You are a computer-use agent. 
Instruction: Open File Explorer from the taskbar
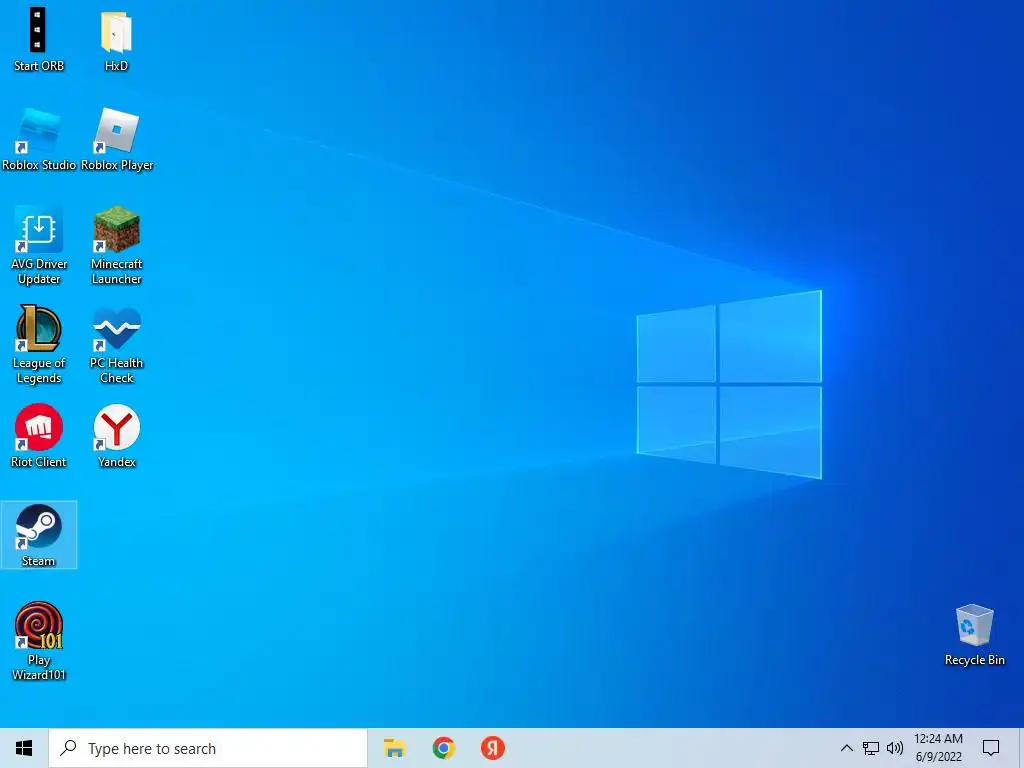[394, 748]
